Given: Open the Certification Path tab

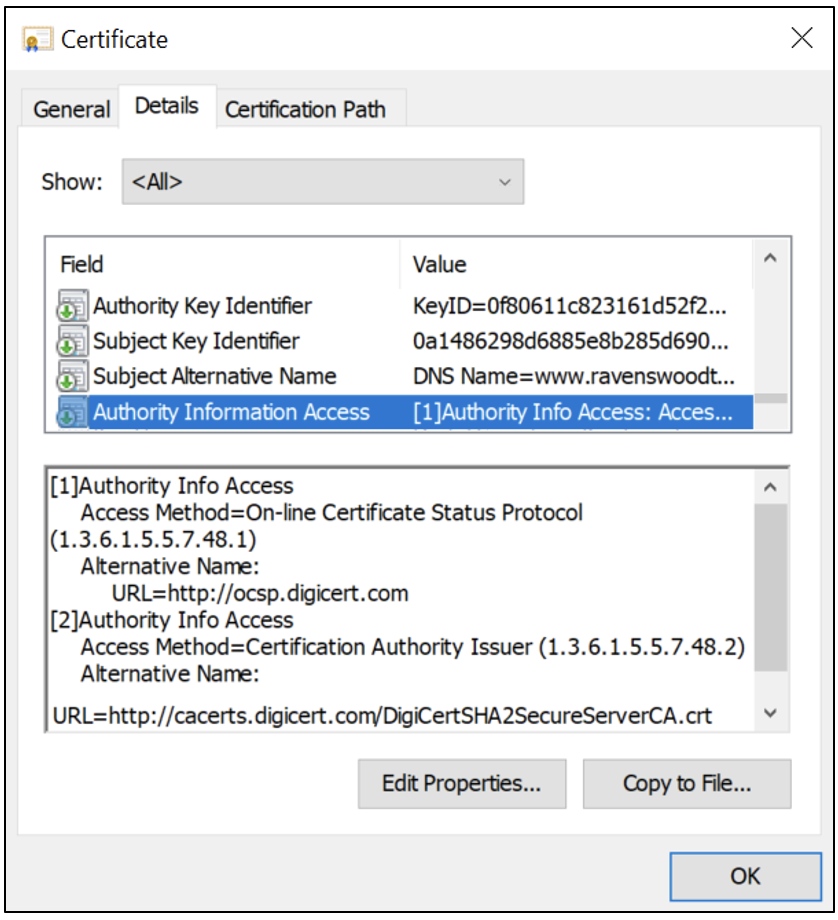Looking at the screenshot, I should tap(305, 109).
